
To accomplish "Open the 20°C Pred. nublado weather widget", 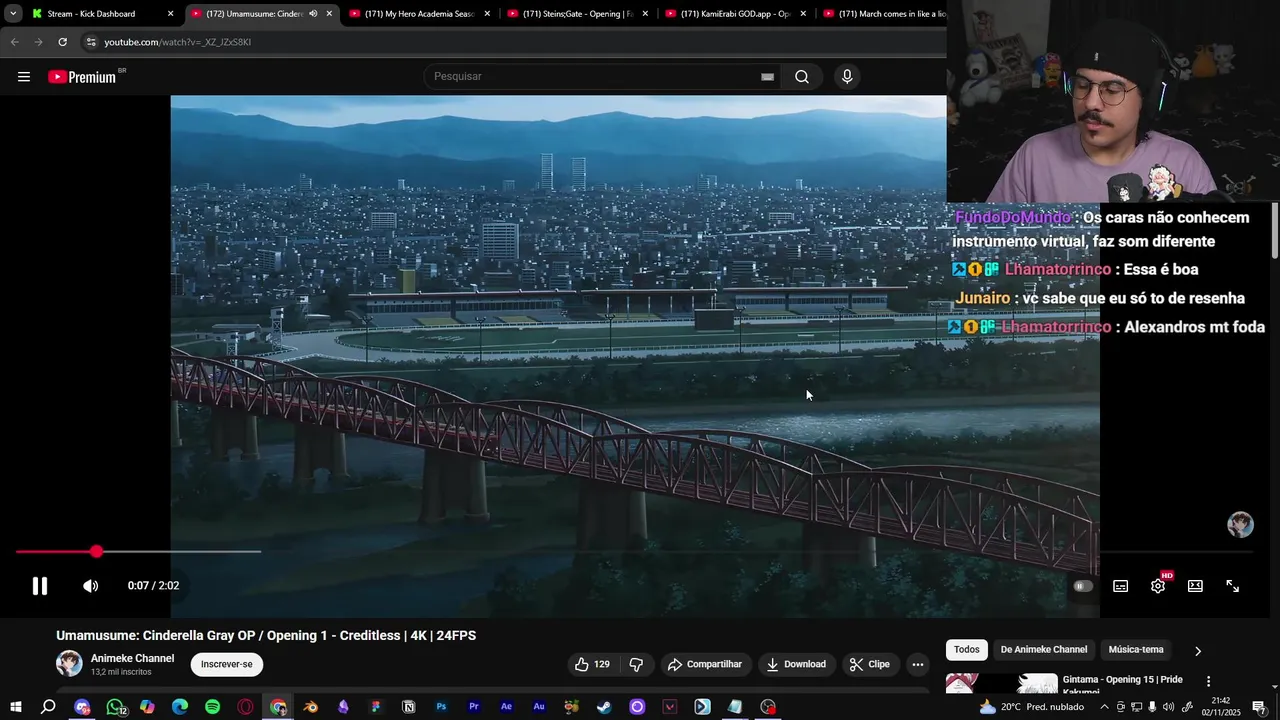I will (1031, 707).
